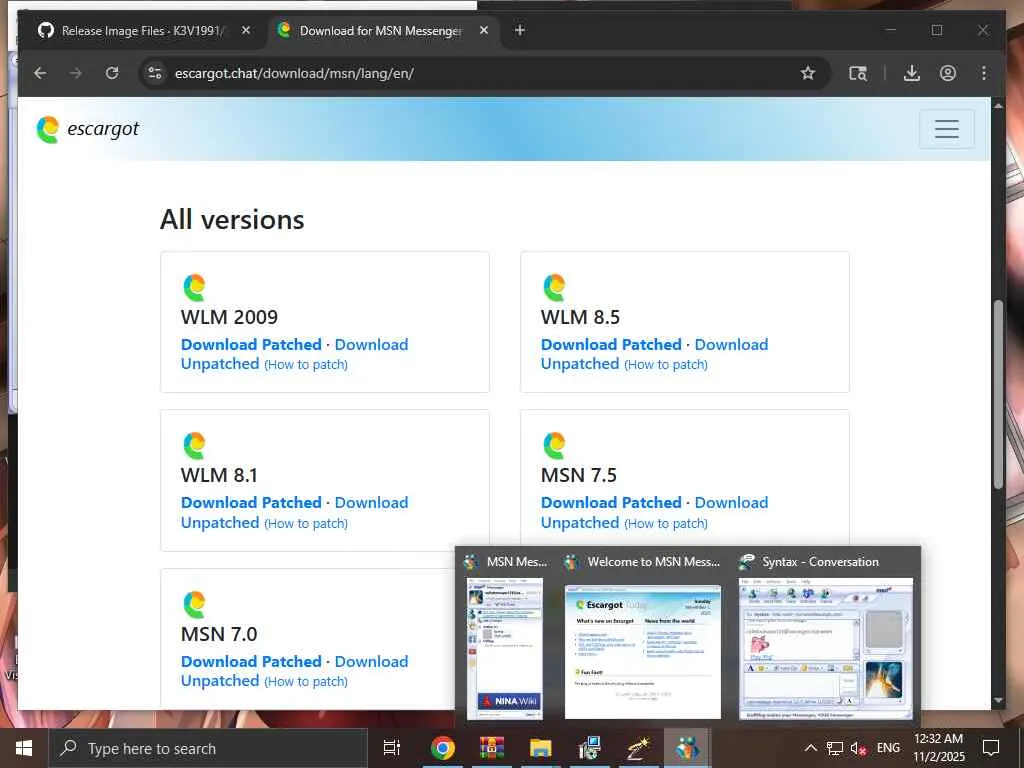Open the notification center icon
The image size is (1024, 768).
tap(991, 748)
